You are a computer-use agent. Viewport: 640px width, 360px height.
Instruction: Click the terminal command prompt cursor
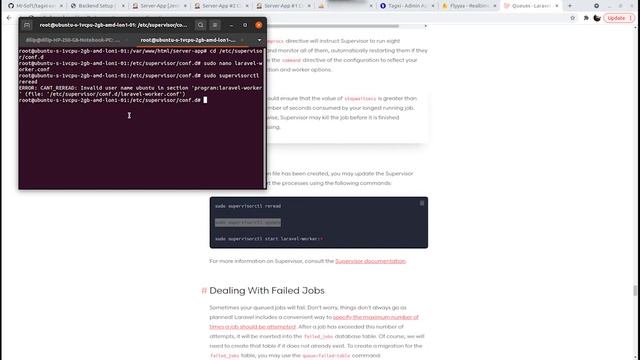[x=205, y=100]
